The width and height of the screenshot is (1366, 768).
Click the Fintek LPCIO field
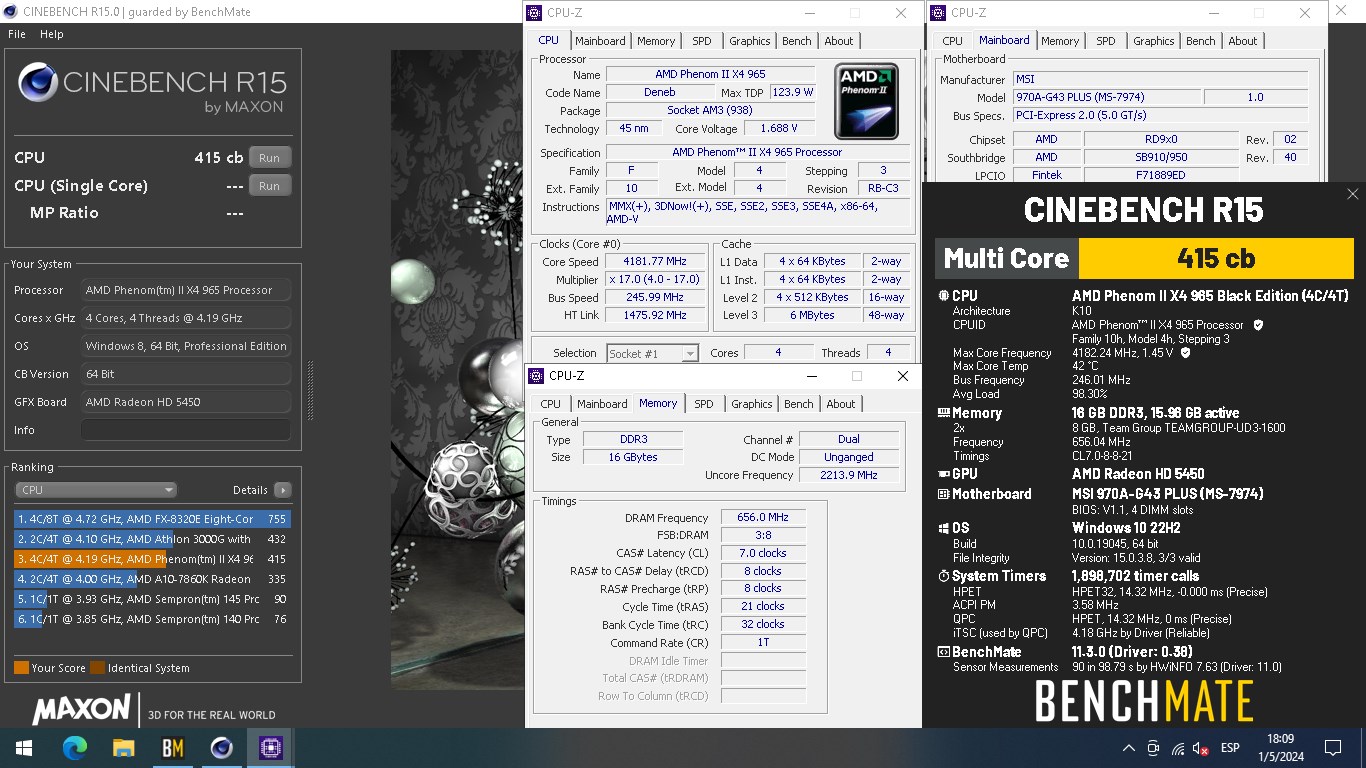coord(1046,175)
